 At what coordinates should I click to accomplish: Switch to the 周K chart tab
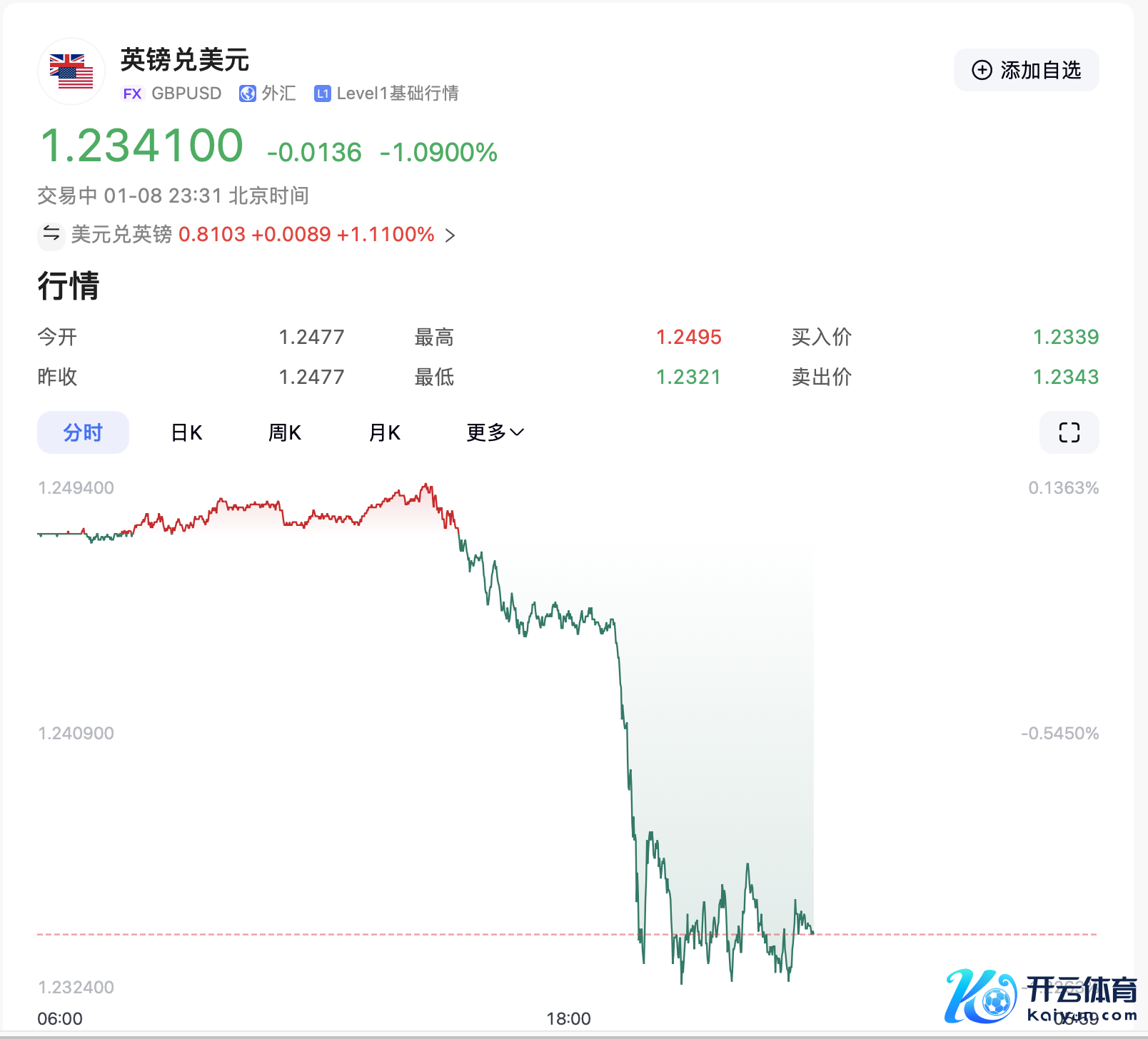(285, 432)
